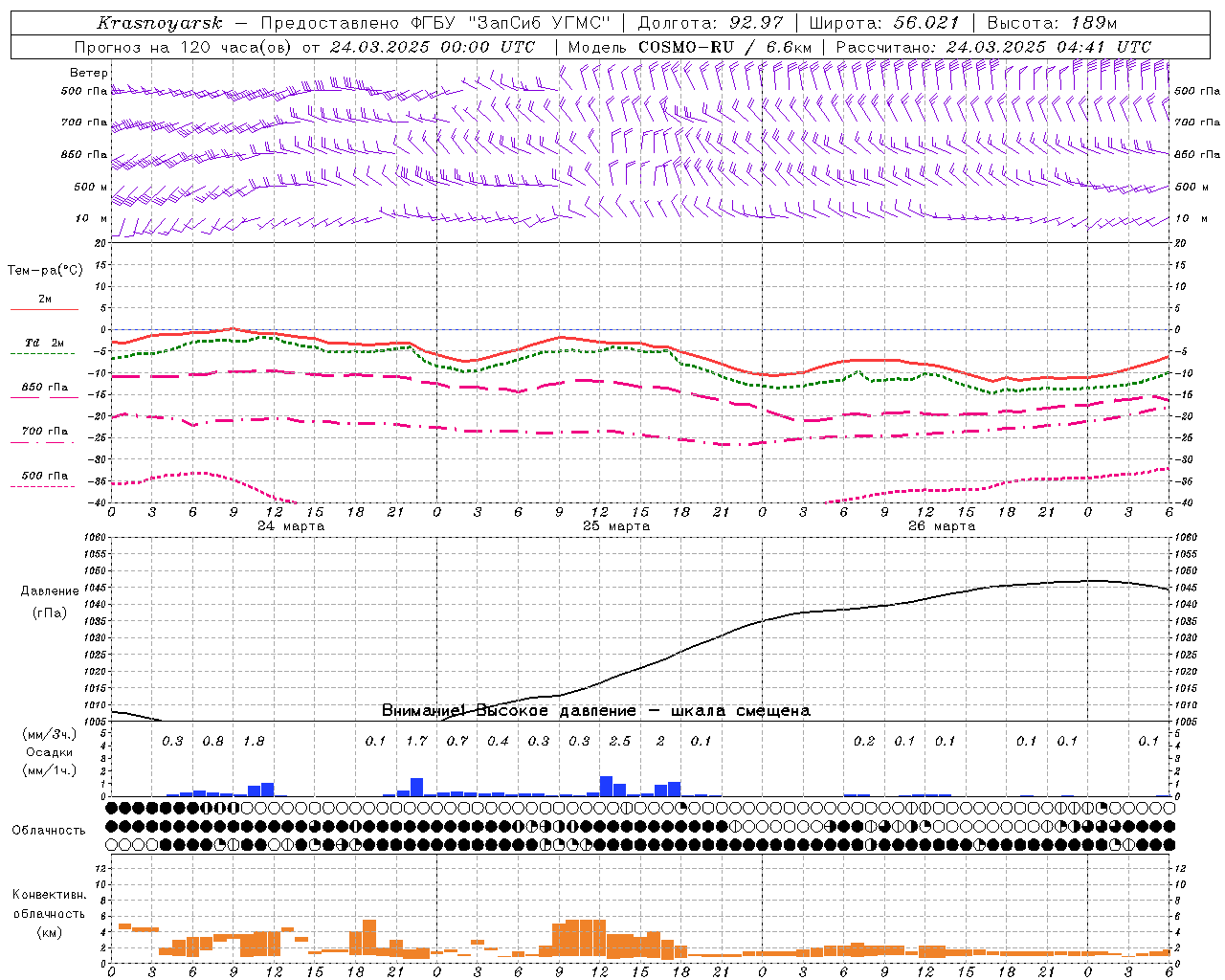
Task: Click the Внимание! Высокое давление warning text
Action: [595, 710]
